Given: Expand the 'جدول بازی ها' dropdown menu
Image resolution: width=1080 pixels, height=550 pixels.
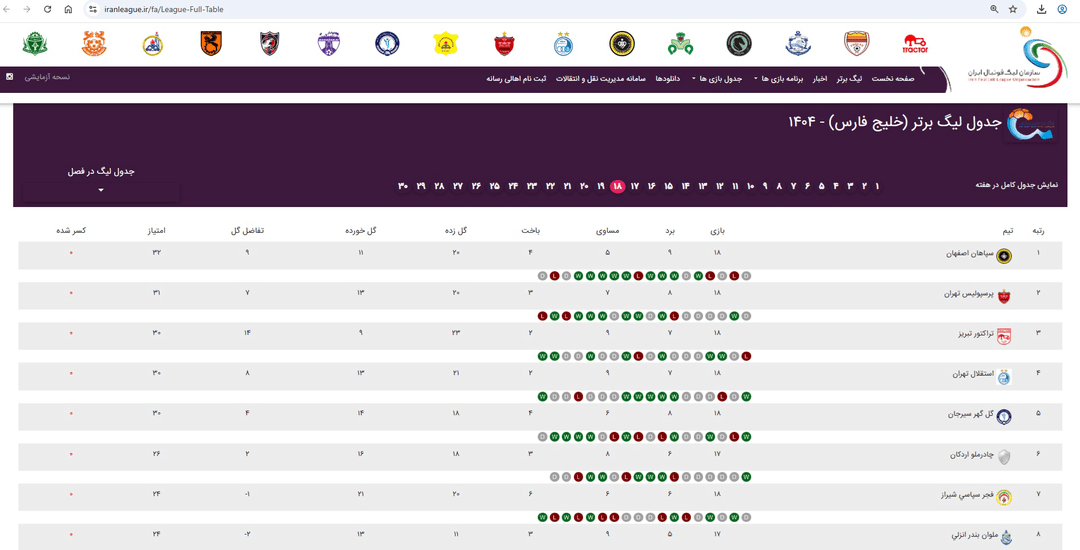Looking at the screenshot, I should tap(720, 78).
